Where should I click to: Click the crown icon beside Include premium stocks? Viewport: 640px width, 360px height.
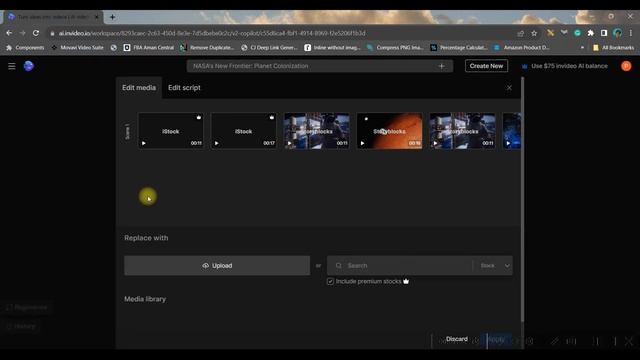(x=406, y=281)
